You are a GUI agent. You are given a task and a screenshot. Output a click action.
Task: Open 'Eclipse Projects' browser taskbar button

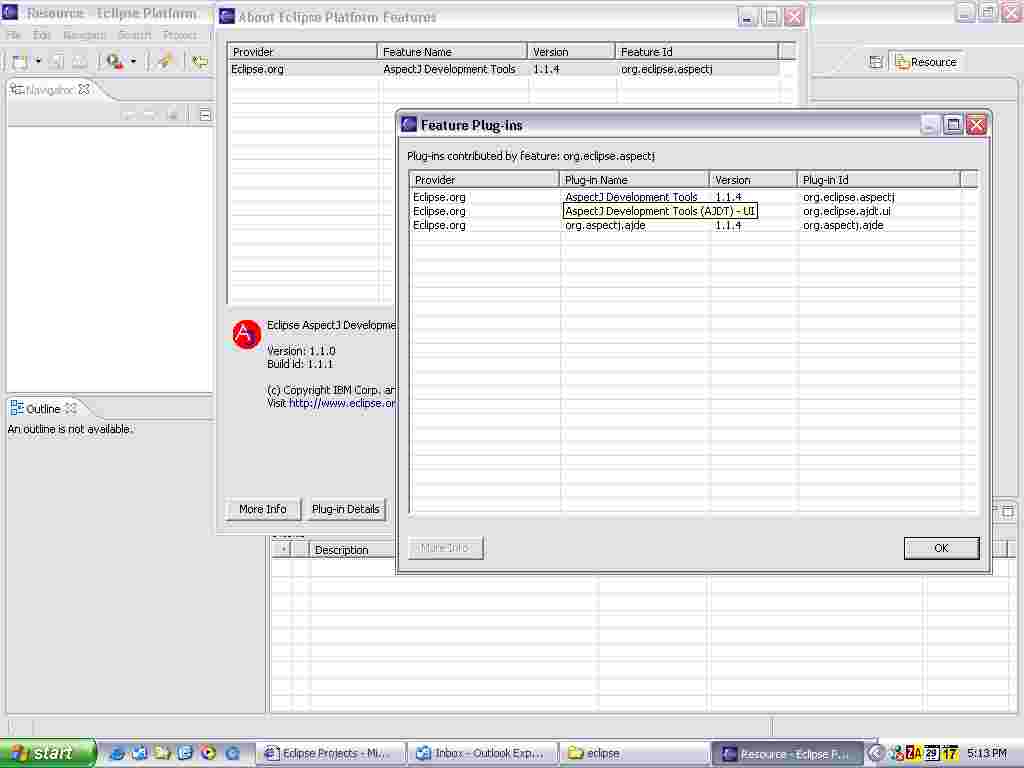coord(330,753)
